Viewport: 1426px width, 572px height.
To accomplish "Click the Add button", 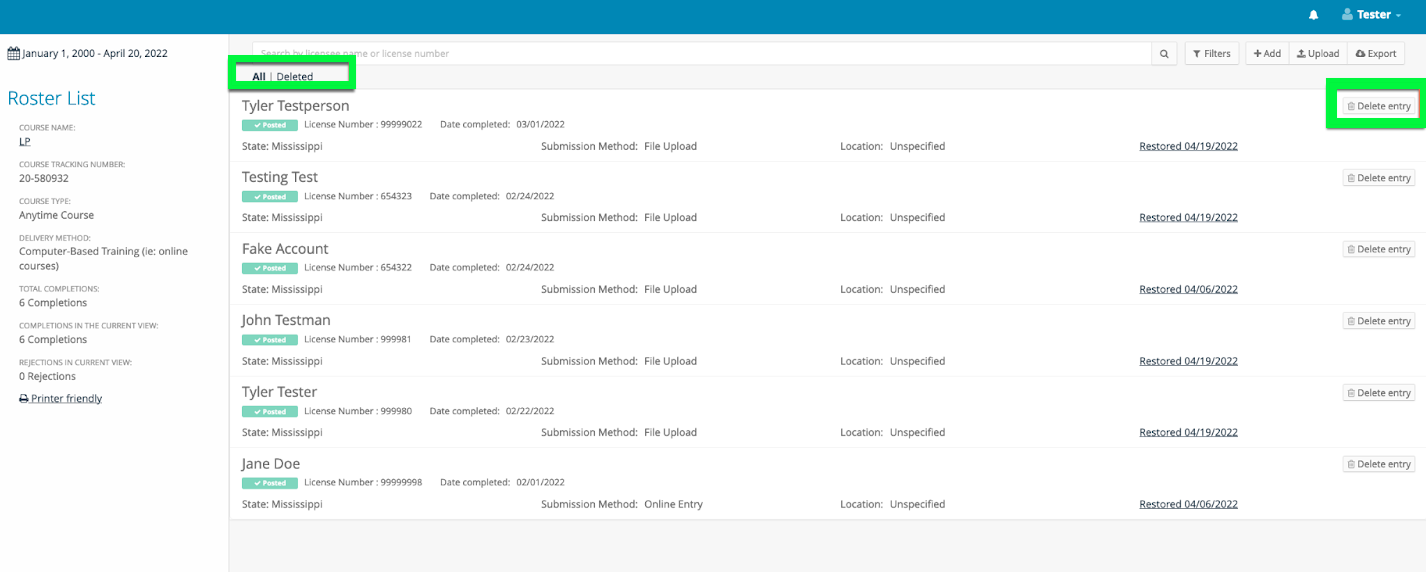I will click(1267, 54).
